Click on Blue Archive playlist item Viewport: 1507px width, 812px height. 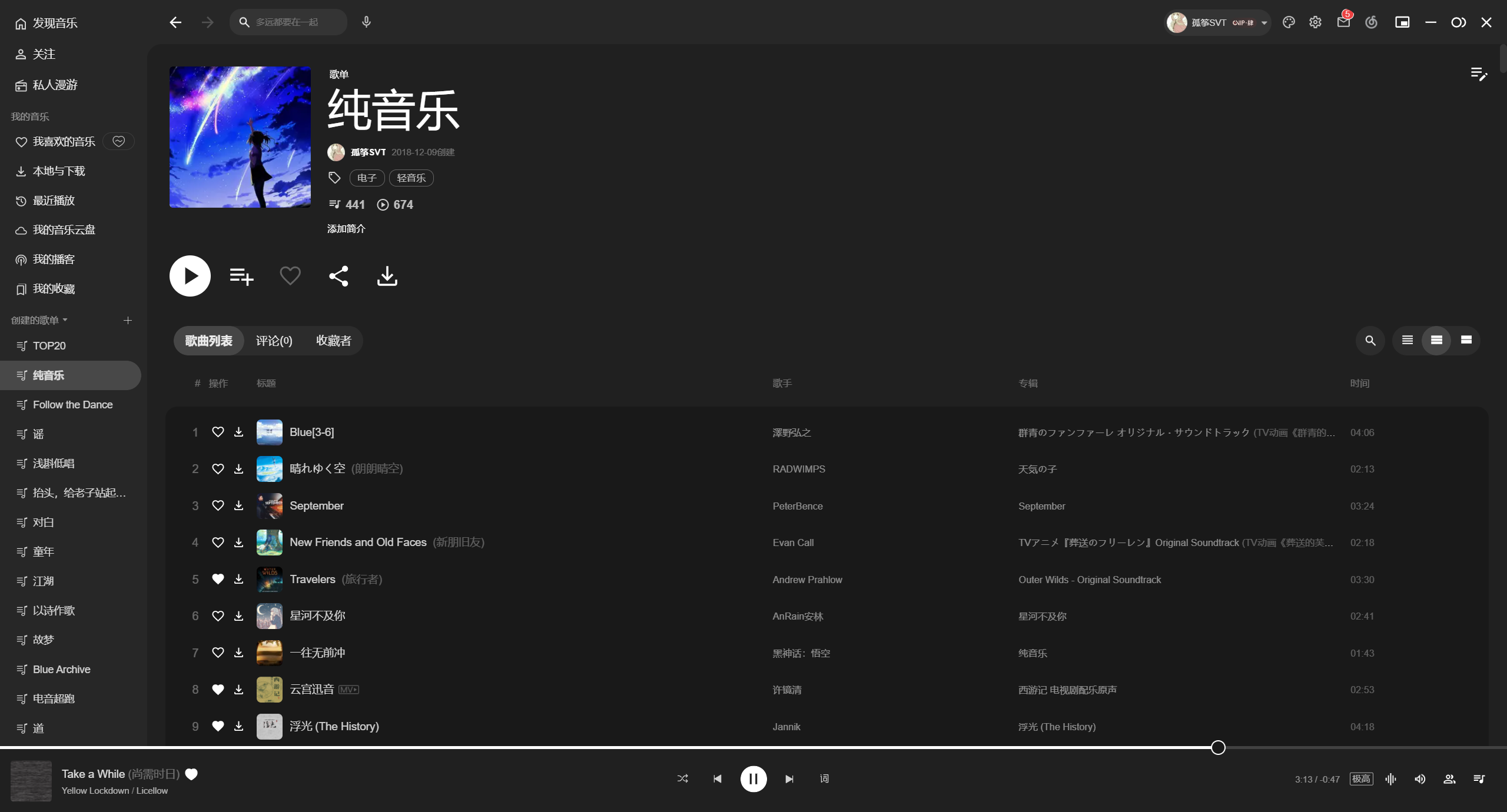(62, 669)
